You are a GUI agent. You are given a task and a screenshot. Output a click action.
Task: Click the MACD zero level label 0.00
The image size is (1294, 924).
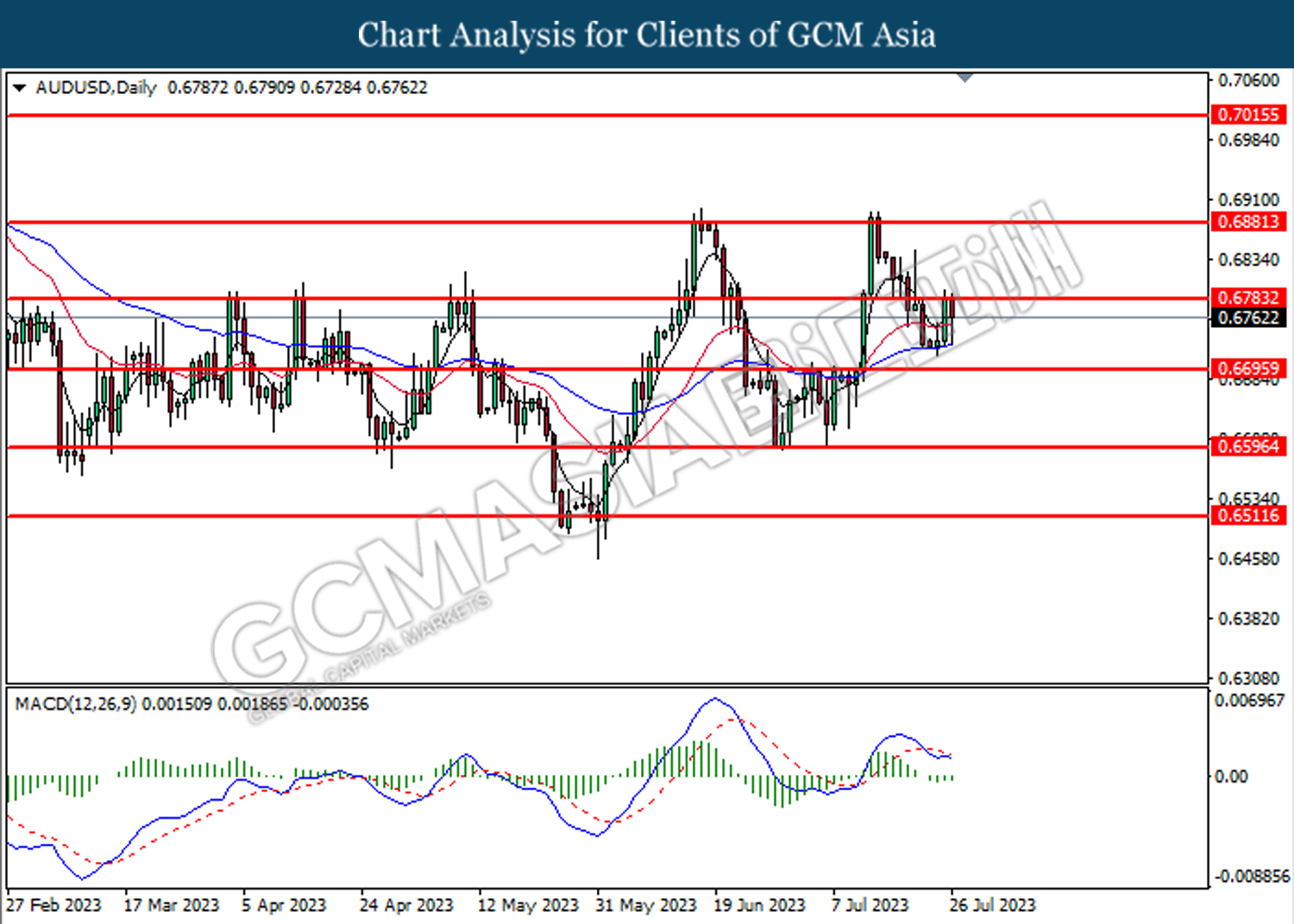(x=1231, y=776)
